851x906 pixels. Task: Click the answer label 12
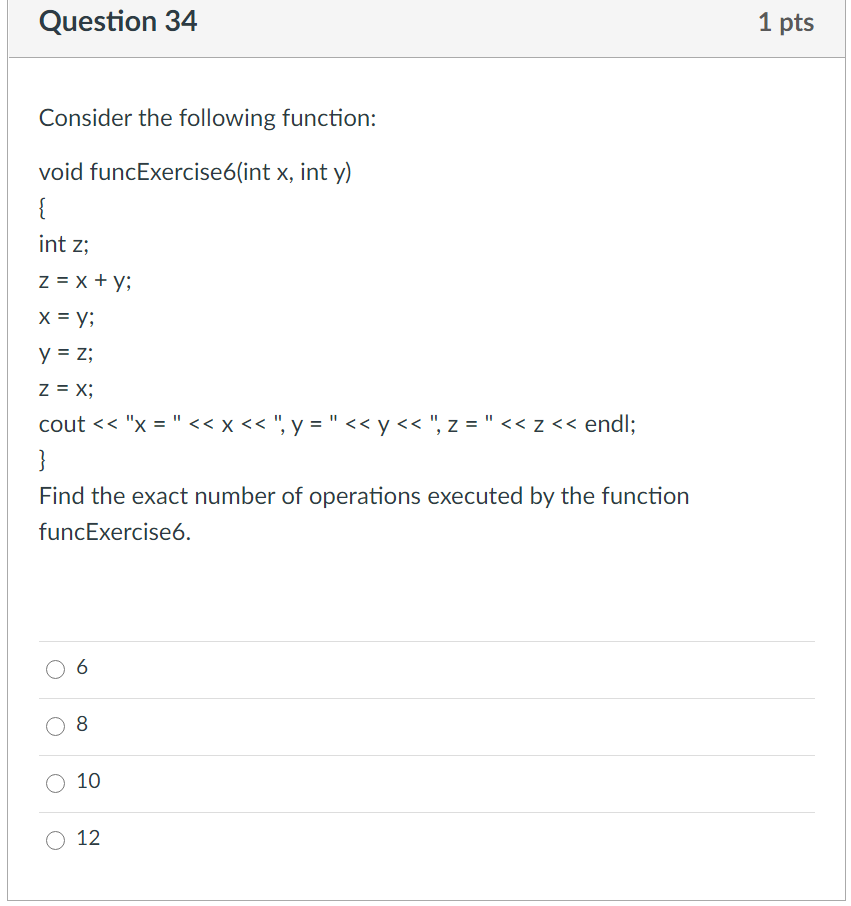[x=87, y=838]
